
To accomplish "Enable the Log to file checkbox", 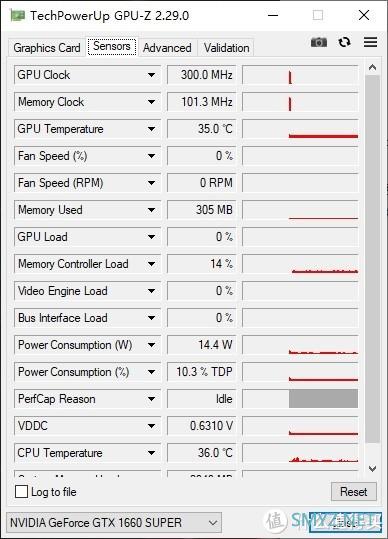I will 21,492.
